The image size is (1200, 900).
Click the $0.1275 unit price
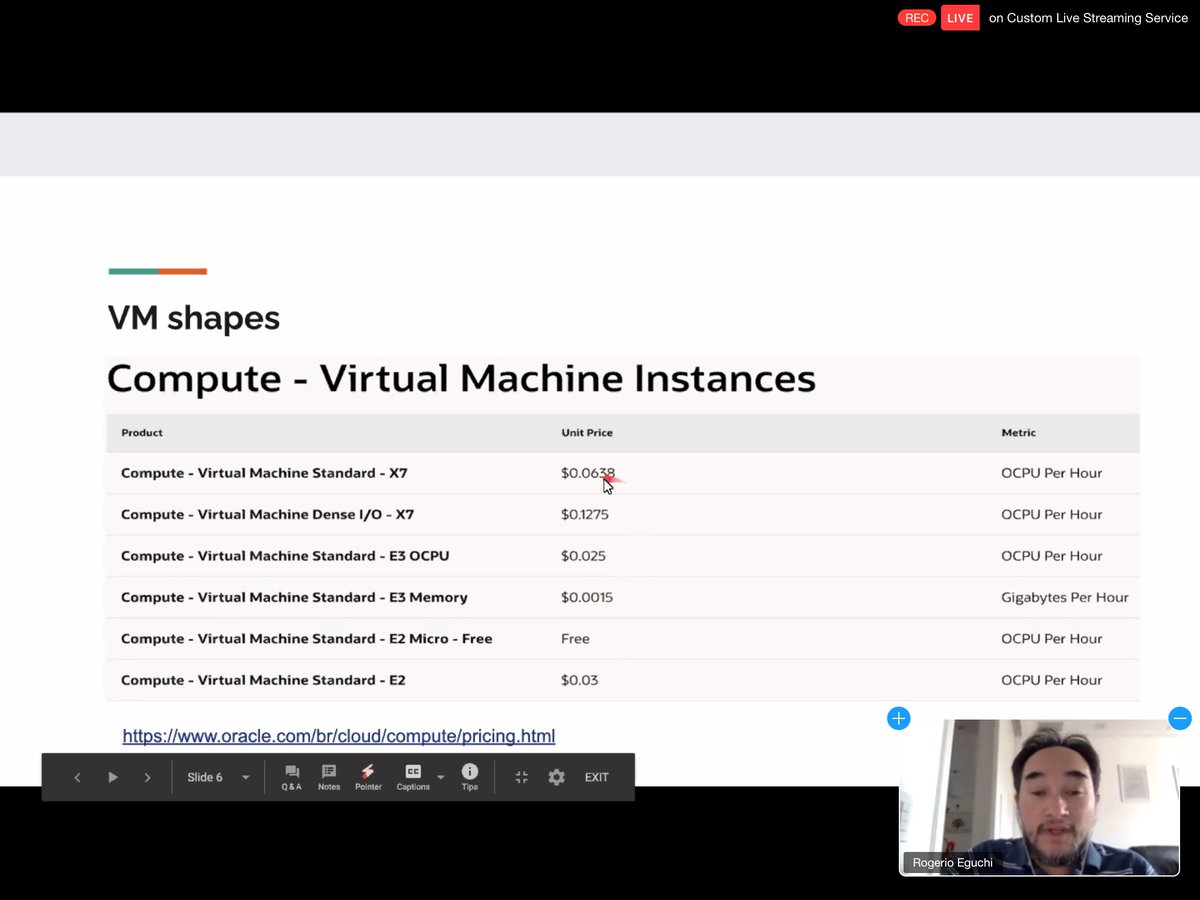(585, 515)
